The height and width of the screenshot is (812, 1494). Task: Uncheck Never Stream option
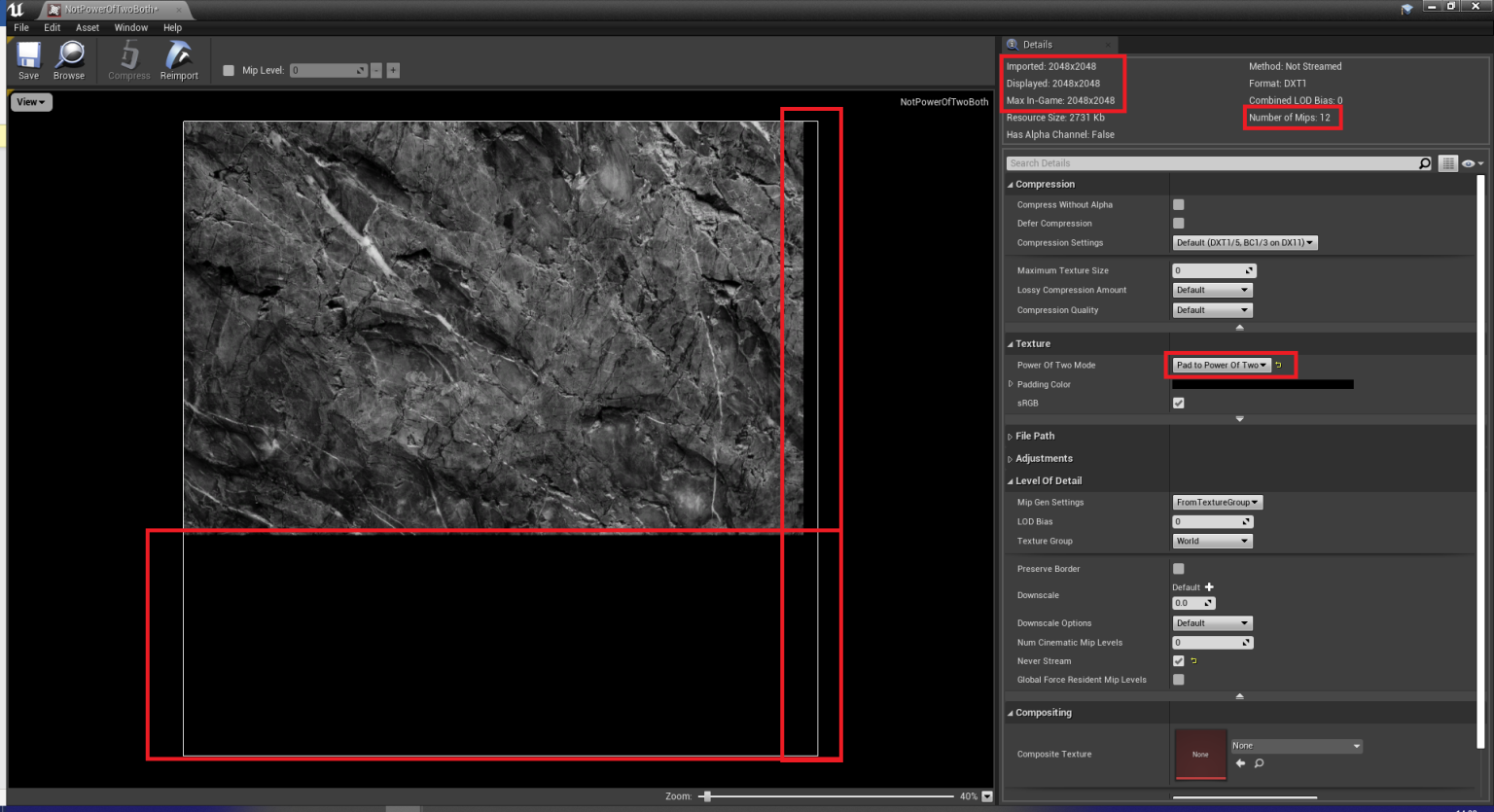1178,660
